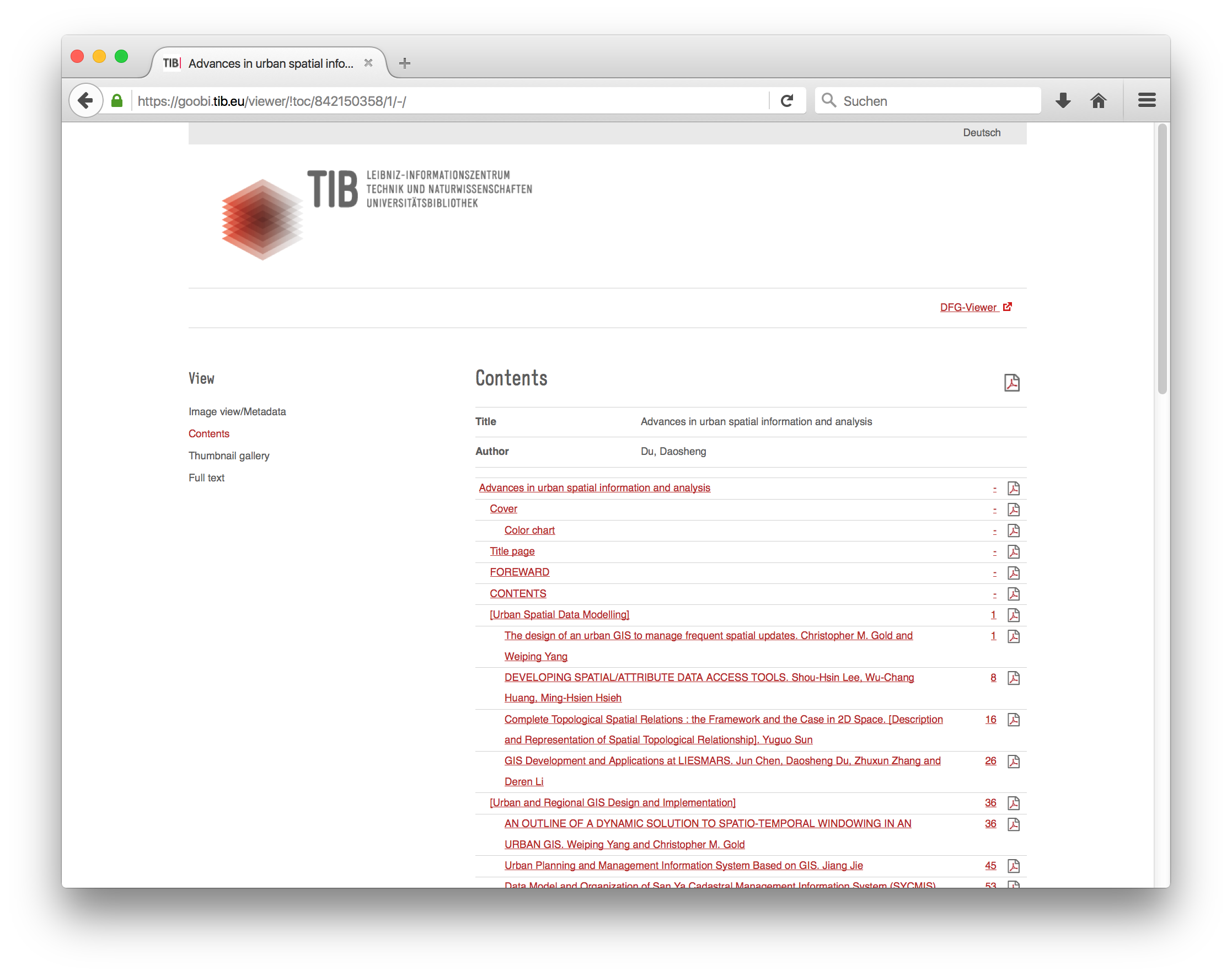Screen dimensions: 1232x976
Task: Download PDF for AN OUTLINE OF A DYNAMIC SOLUTION entry
Action: [x=1013, y=824]
